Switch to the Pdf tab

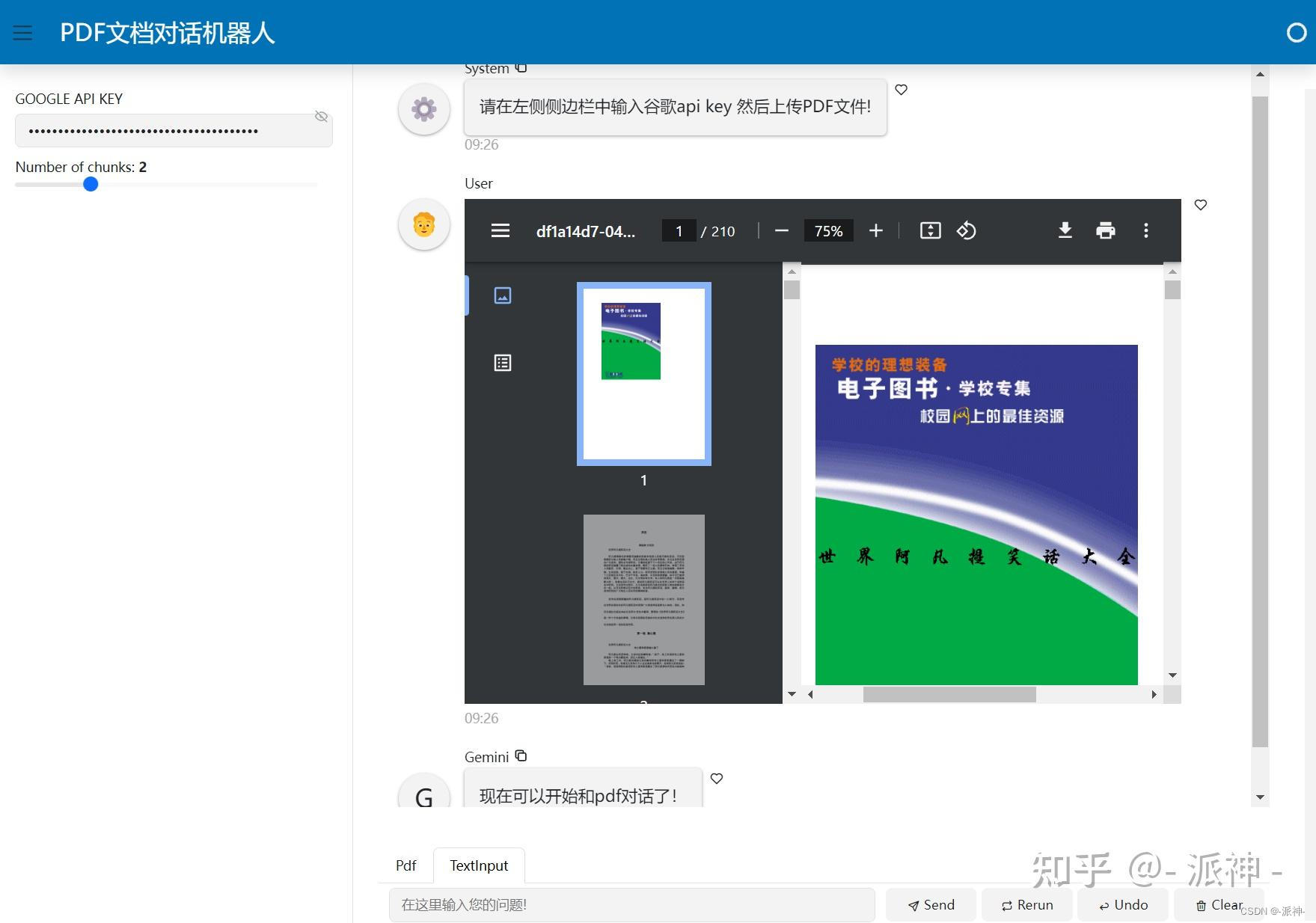405,865
